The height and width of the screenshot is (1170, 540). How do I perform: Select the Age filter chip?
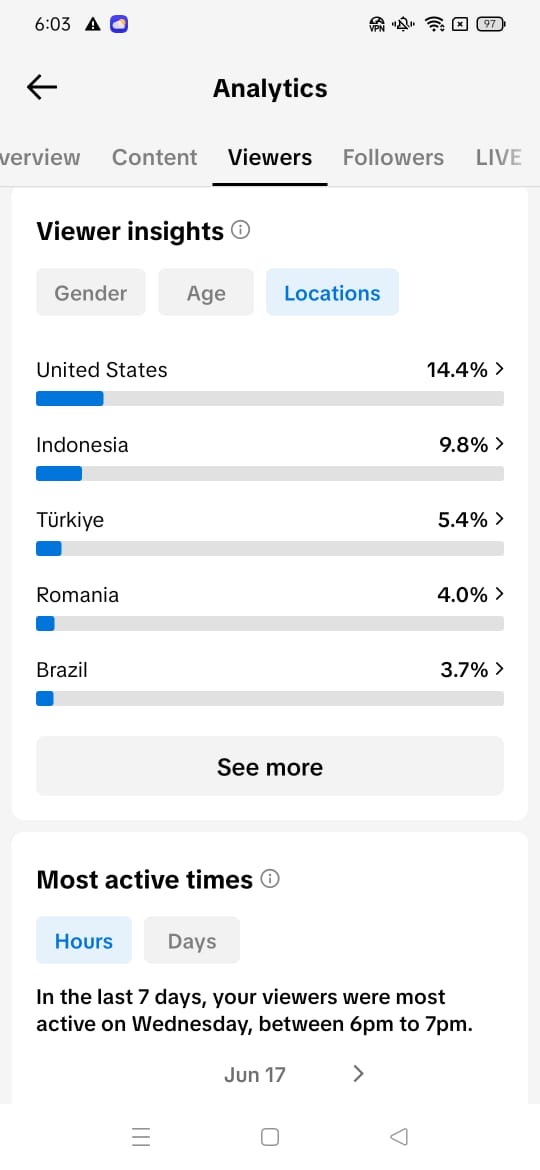point(206,292)
